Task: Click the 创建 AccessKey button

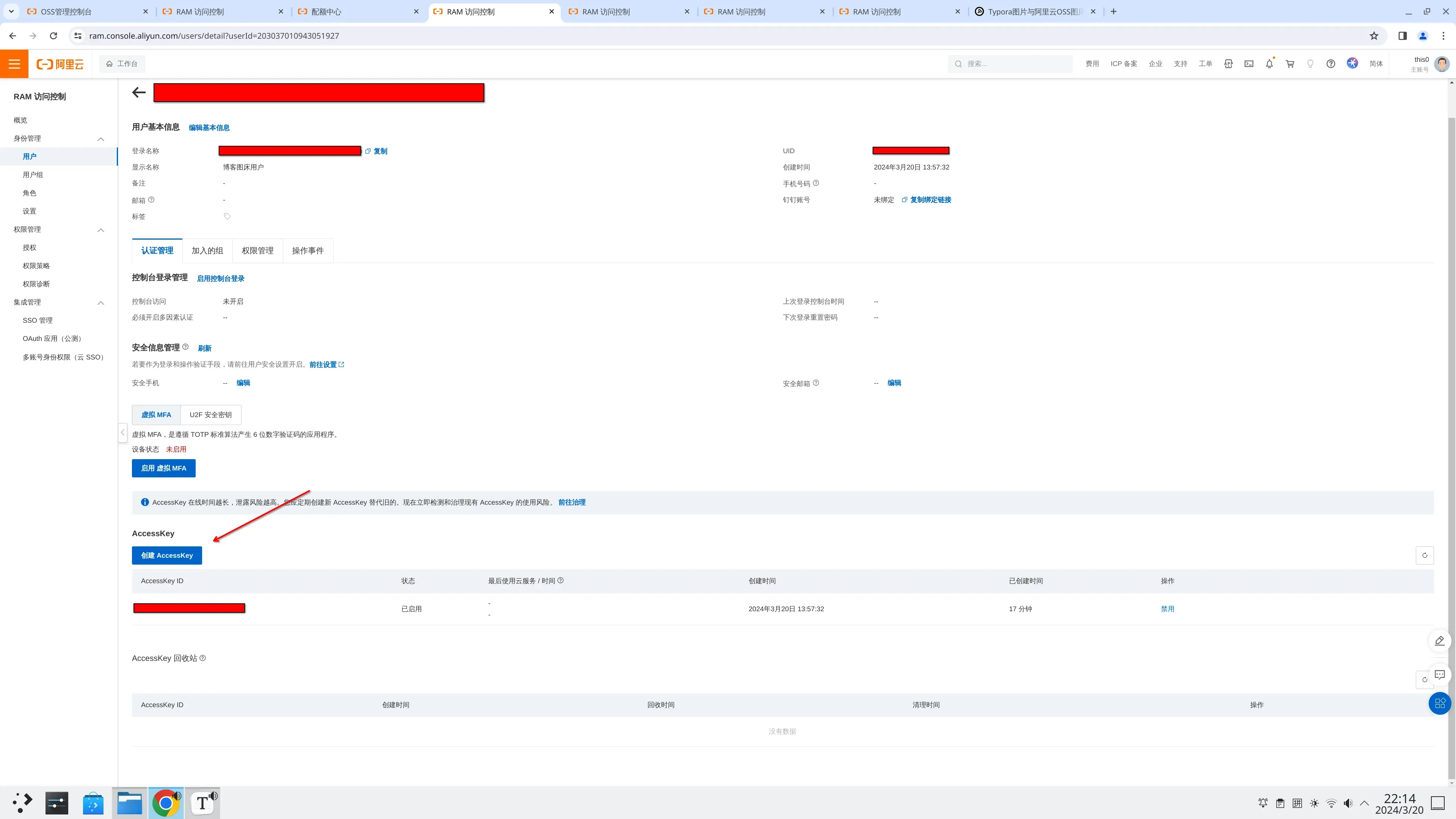Action: (x=167, y=555)
